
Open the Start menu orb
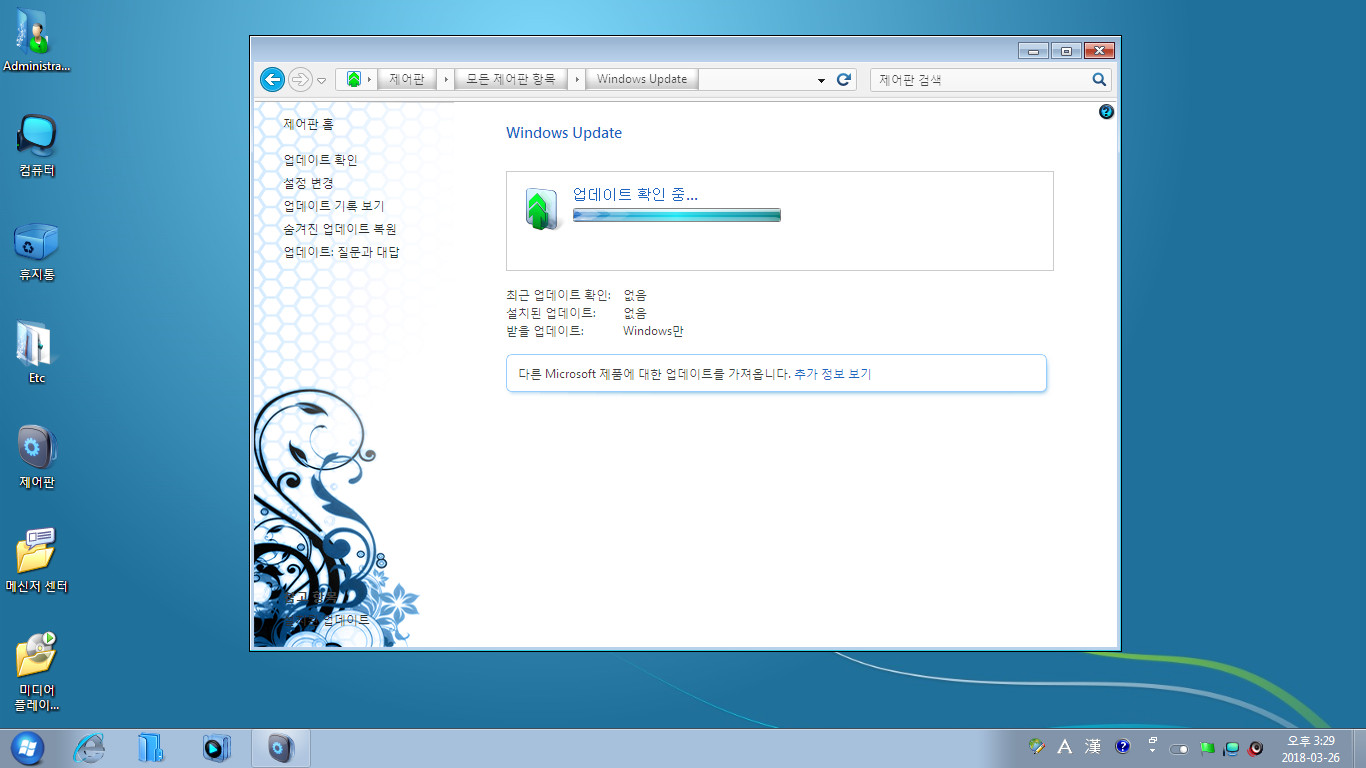(x=27, y=747)
